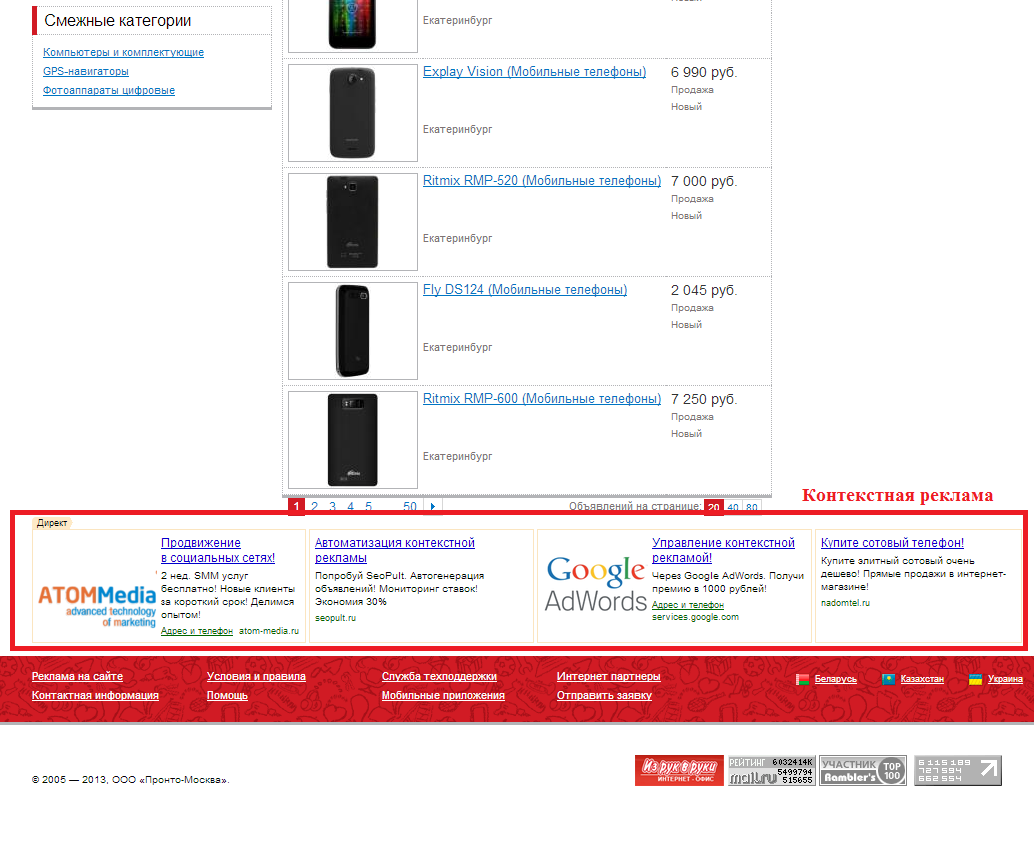Click the Belarus flag icon
This screenshot has height=850, width=1034.
click(x=803, y=679)
